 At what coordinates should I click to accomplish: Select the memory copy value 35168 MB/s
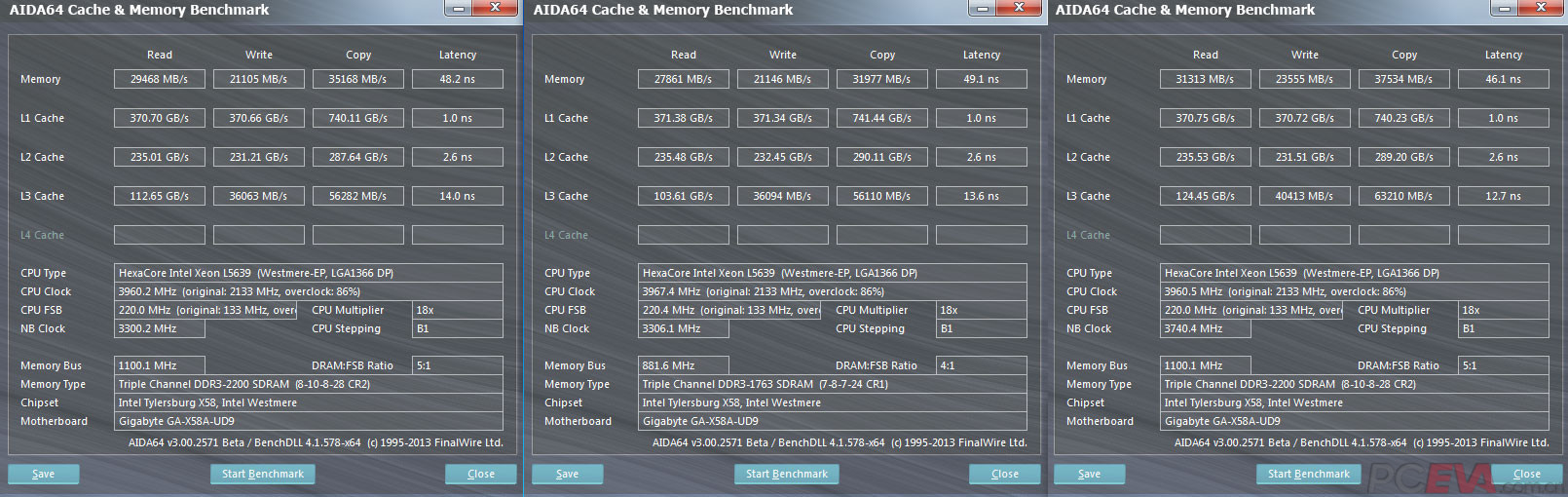pos(358,79)
